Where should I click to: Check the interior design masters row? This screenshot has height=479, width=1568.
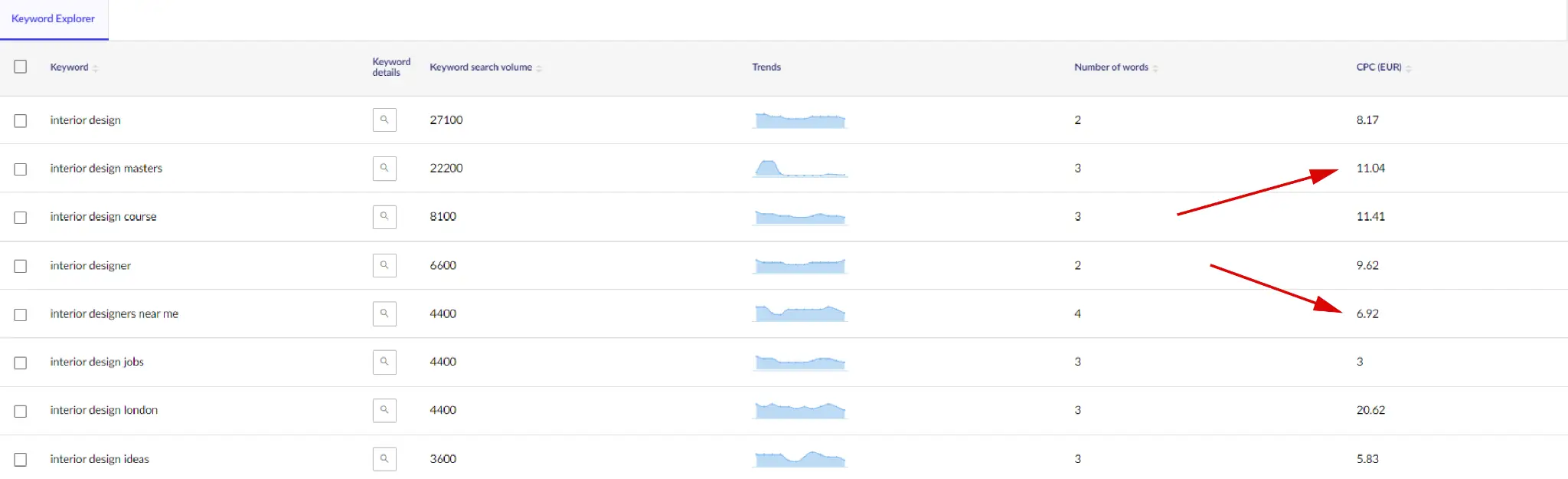21,169
